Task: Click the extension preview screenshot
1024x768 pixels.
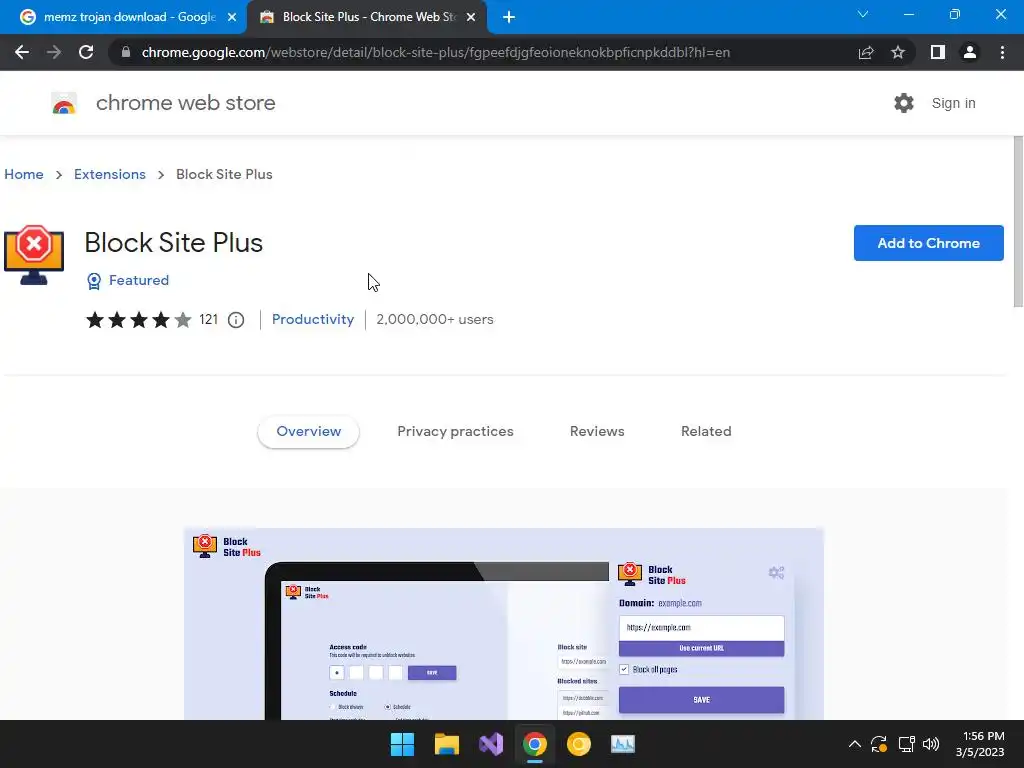Action: click(x=504, y=624)
